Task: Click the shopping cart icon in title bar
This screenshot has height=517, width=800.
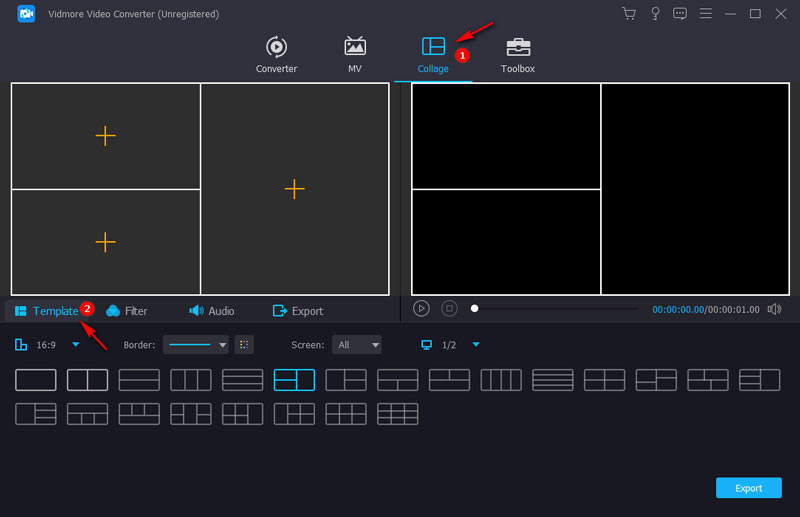Action: (629, 14)
